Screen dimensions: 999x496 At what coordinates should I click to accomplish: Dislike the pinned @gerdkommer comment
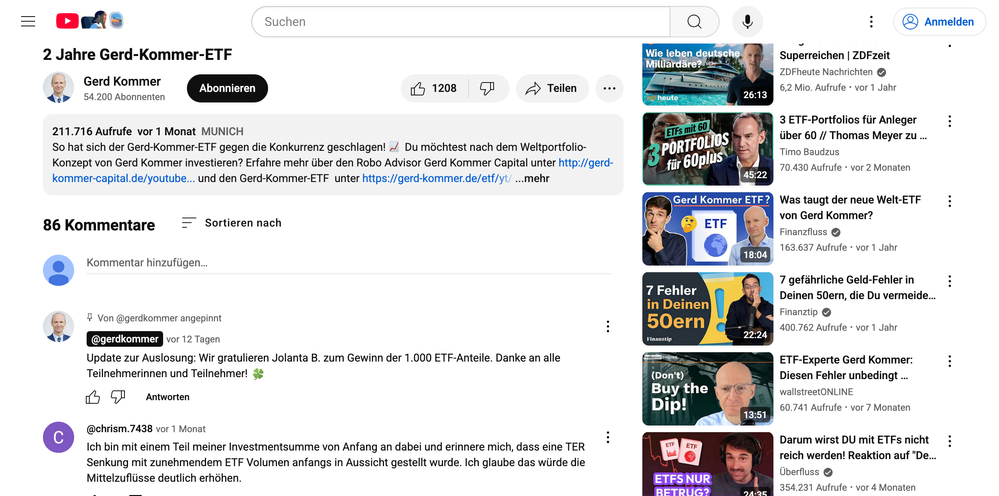click(x=119, y=397)
